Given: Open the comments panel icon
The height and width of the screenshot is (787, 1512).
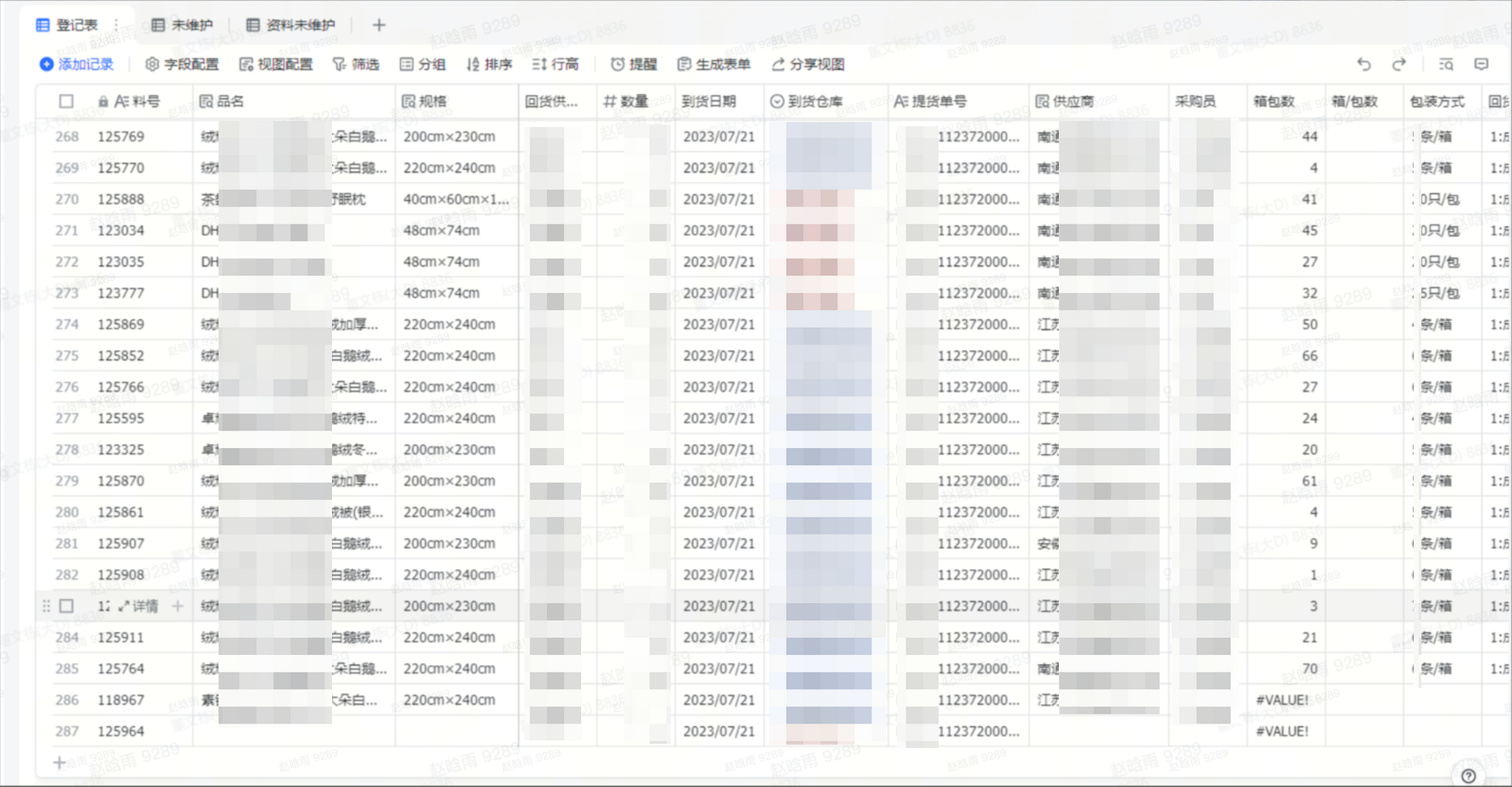Looking at the screenshot, I should (x=1481, y=64).
